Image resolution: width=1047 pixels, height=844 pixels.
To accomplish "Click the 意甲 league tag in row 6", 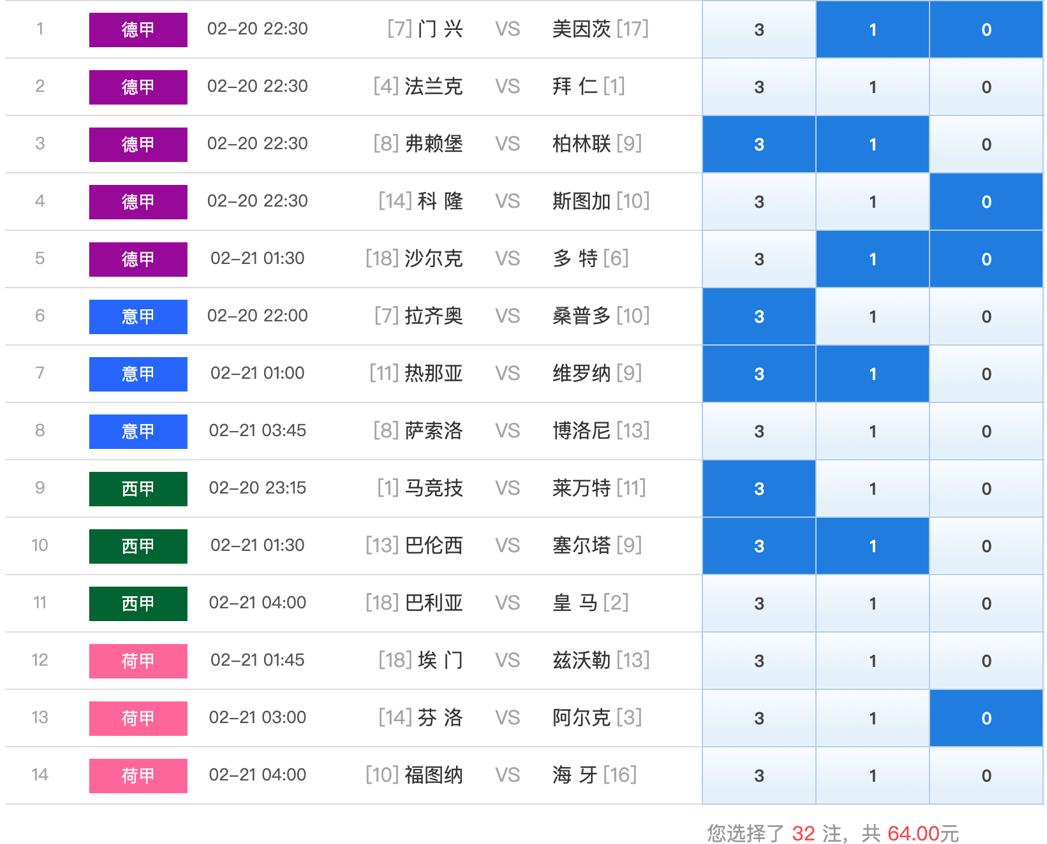I will (138, 316).
